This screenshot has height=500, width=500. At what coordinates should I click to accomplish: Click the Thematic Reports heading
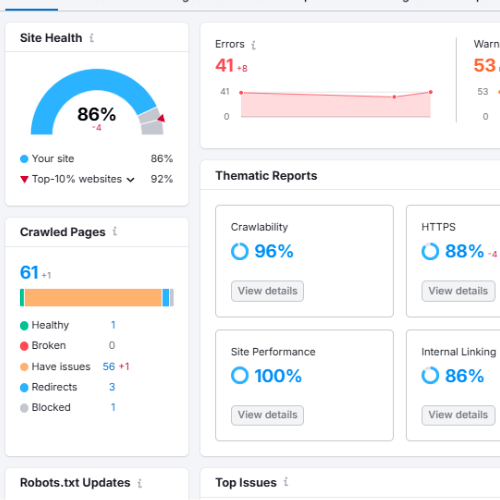point(266,176)
